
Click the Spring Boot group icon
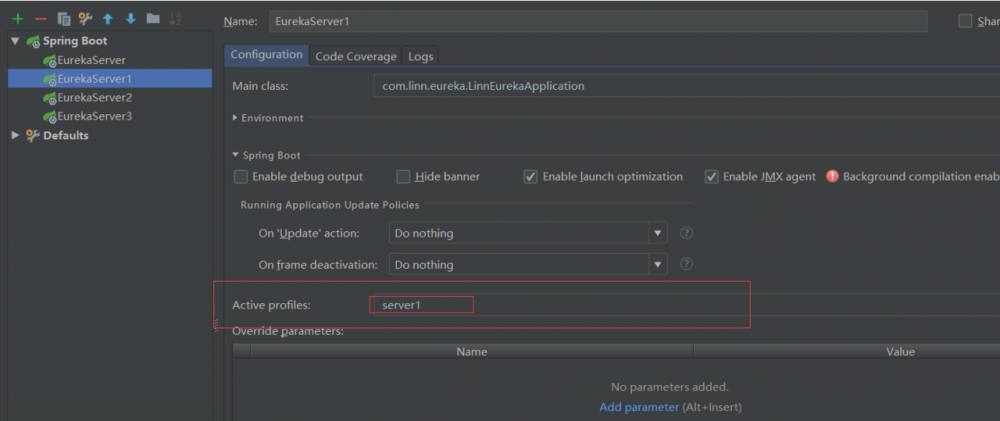click(33, 41)
